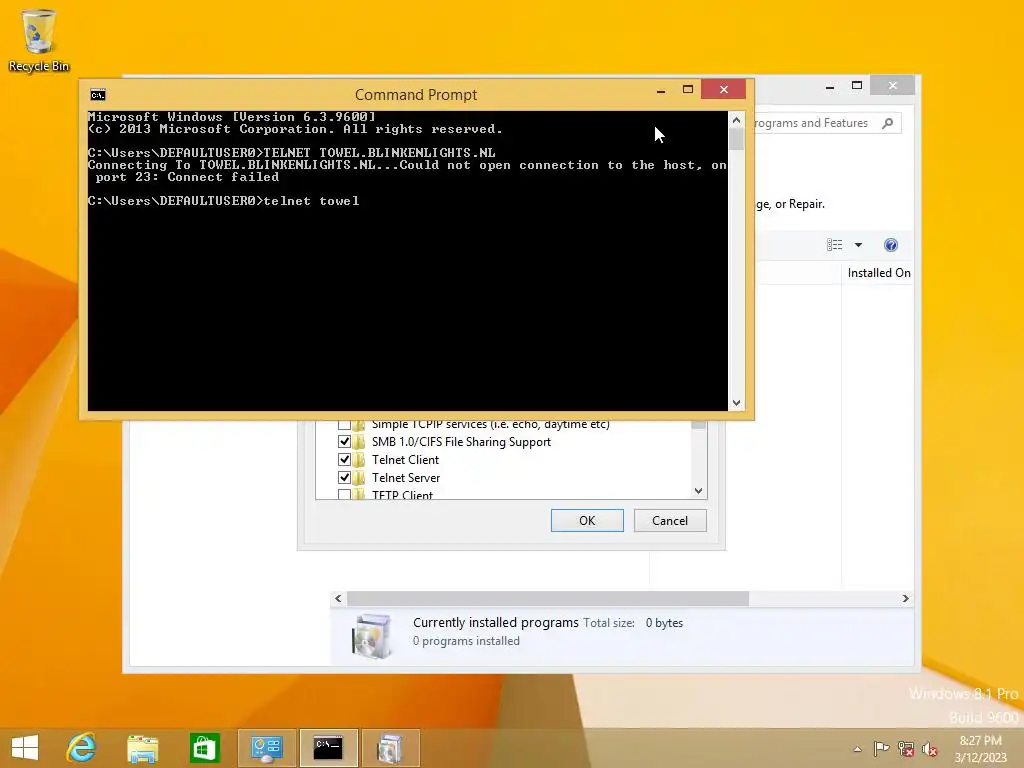Screen dimensions: 1024x768
Task: Close the Programs and Features window
Action: click(x=893, y=86)
